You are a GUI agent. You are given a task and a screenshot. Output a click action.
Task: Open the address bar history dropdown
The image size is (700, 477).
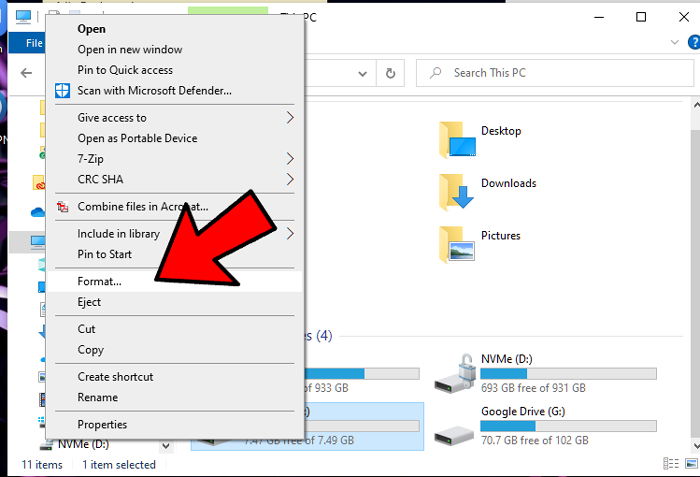click(x=362, y=74)
